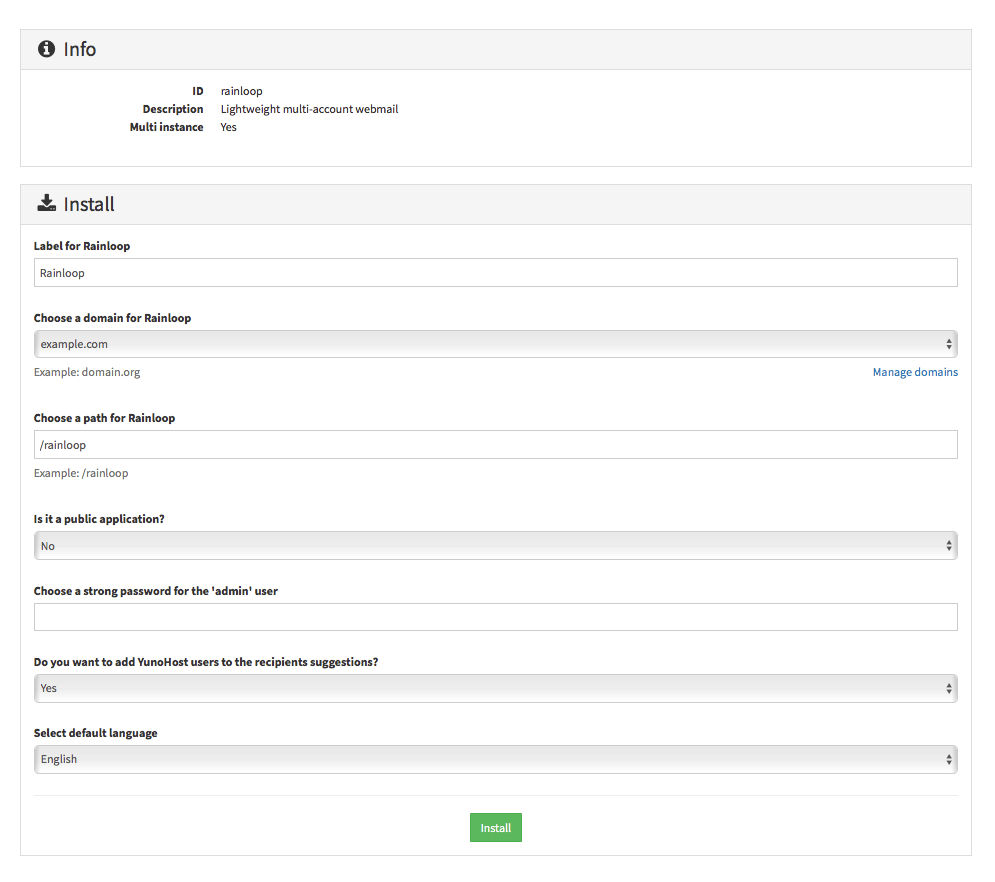Click the 'Description' field label
This screenshot has height=882, width=995.
173,109
